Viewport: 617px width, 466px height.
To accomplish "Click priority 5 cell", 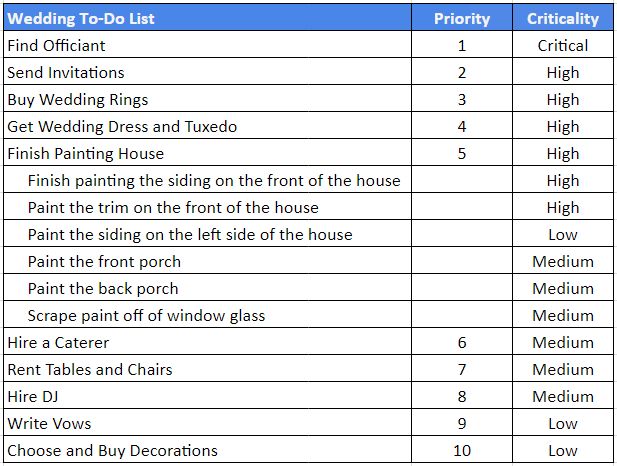I will click(x=462, y=153).
